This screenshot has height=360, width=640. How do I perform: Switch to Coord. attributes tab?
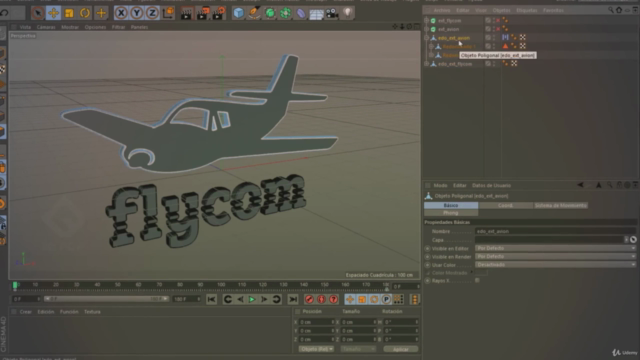pos(505,205)
